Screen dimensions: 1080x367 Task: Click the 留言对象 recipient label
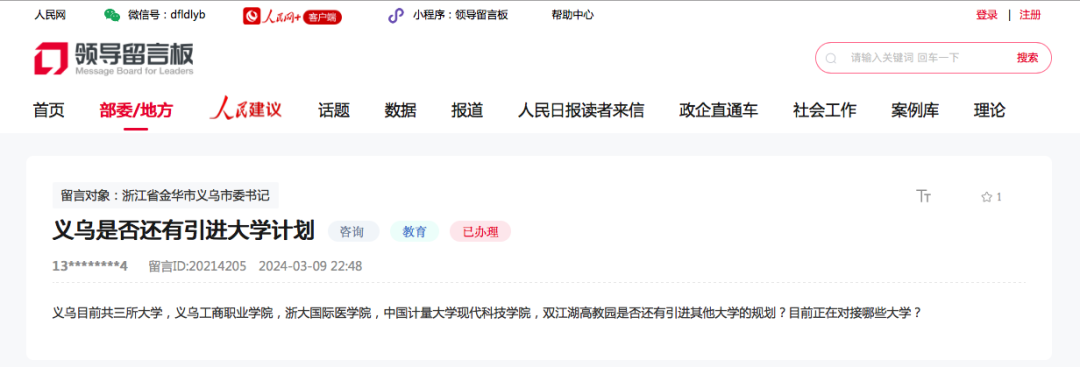tap(165, 196)
